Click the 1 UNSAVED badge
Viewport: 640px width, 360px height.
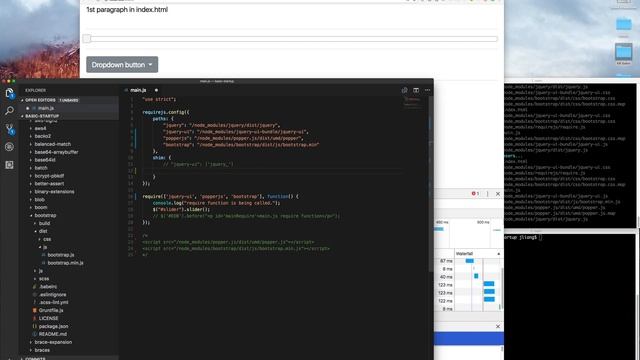tap(69, 100)
